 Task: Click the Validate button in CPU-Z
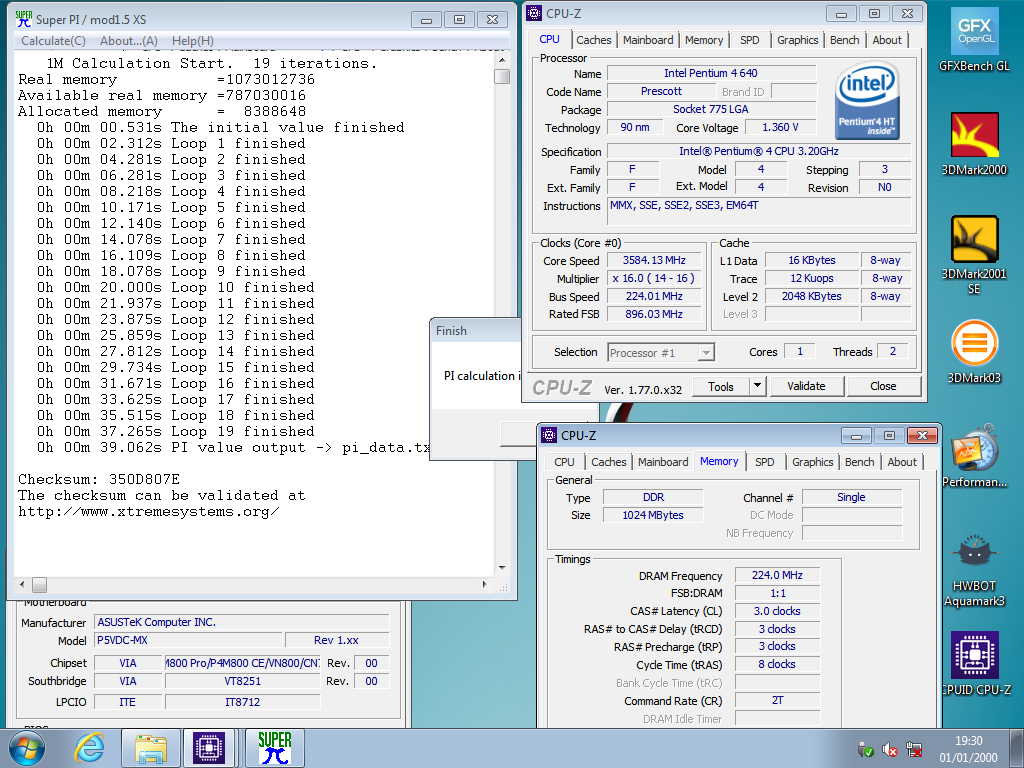(x=807, y=386)
